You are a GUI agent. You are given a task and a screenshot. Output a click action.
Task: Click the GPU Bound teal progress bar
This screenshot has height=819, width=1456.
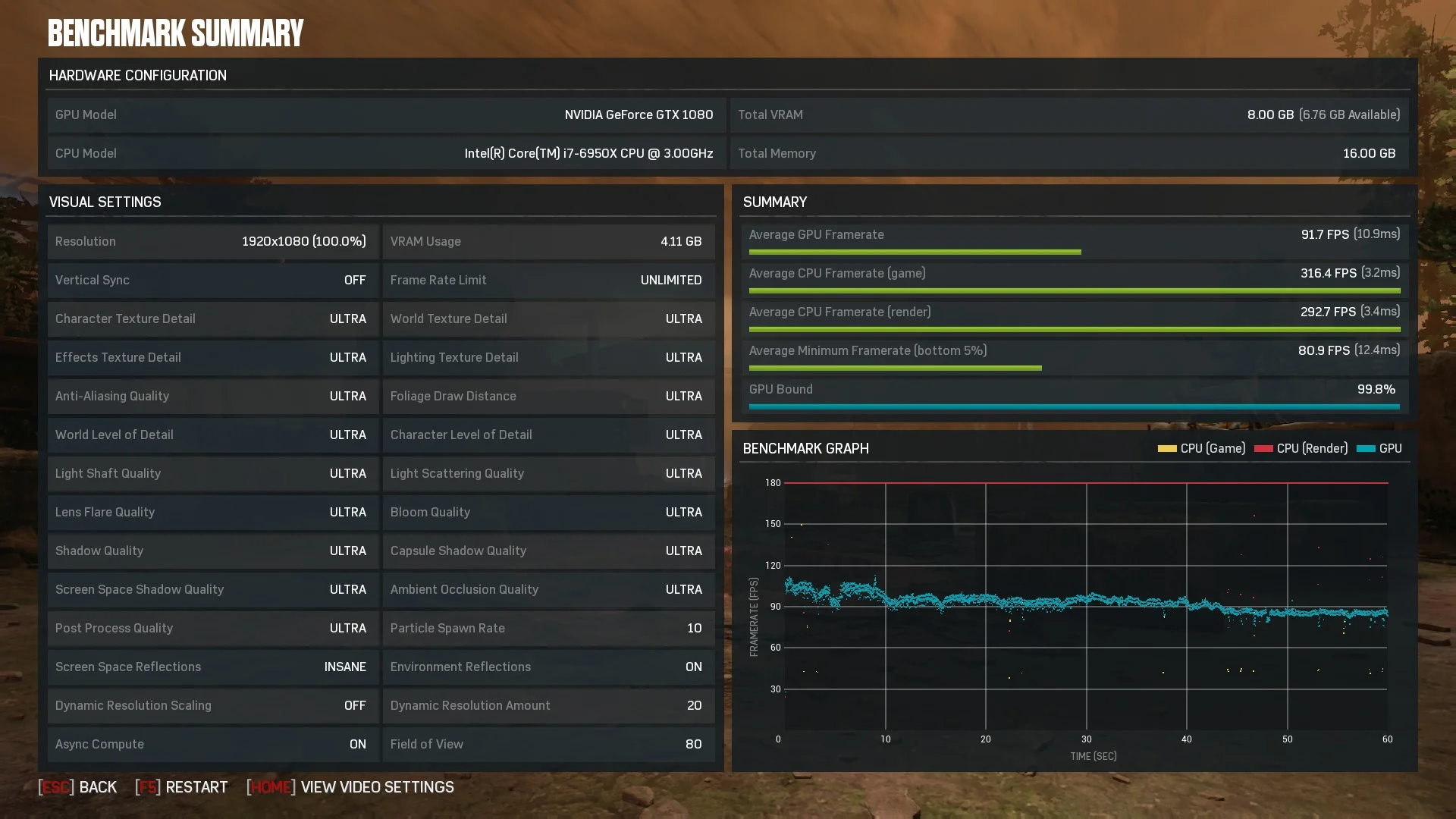click(x=1074, y=406)
